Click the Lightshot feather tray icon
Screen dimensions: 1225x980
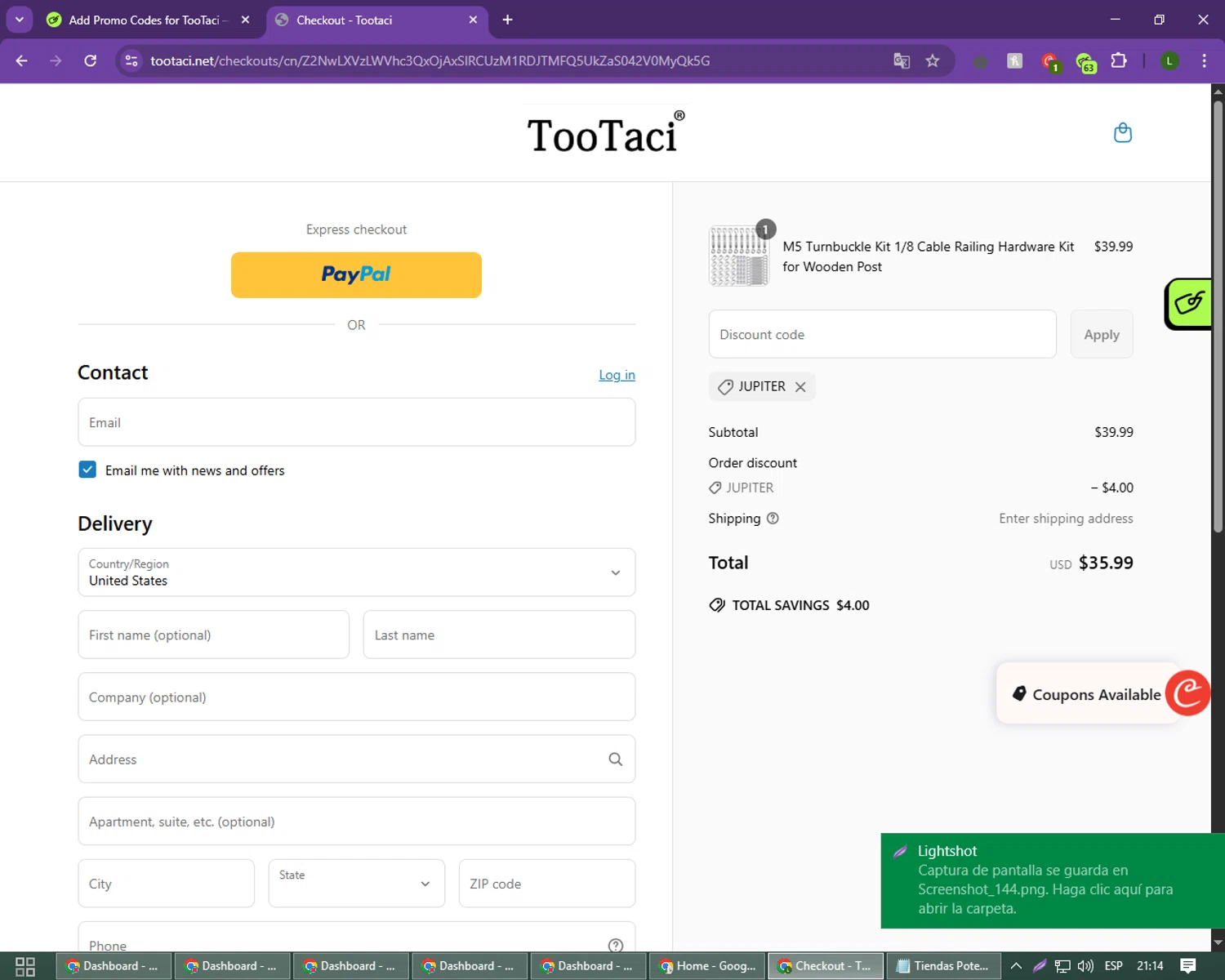pyautogui.click(x=1040, y=966)
